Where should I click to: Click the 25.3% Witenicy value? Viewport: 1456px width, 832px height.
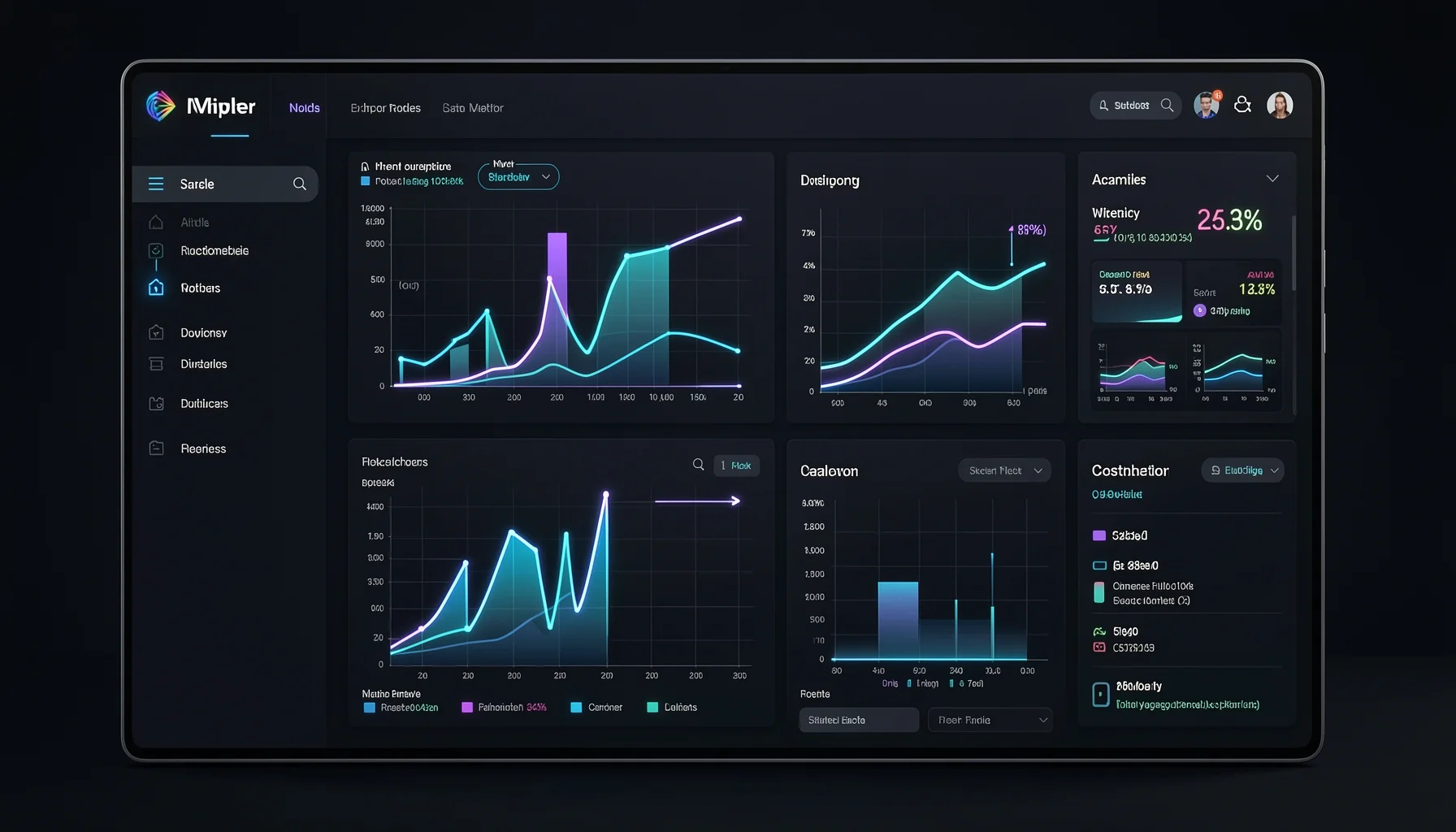(1229, 220)
